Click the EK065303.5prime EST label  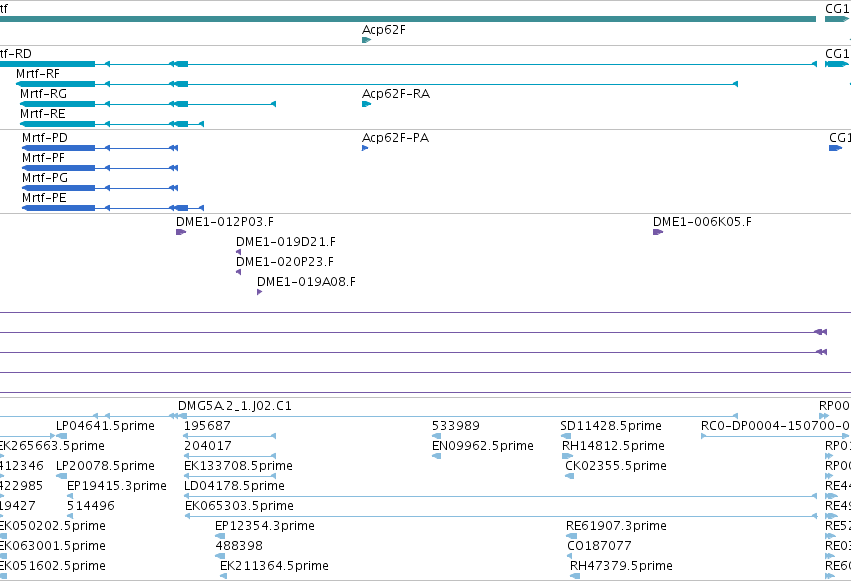click(x=239, y=506)
